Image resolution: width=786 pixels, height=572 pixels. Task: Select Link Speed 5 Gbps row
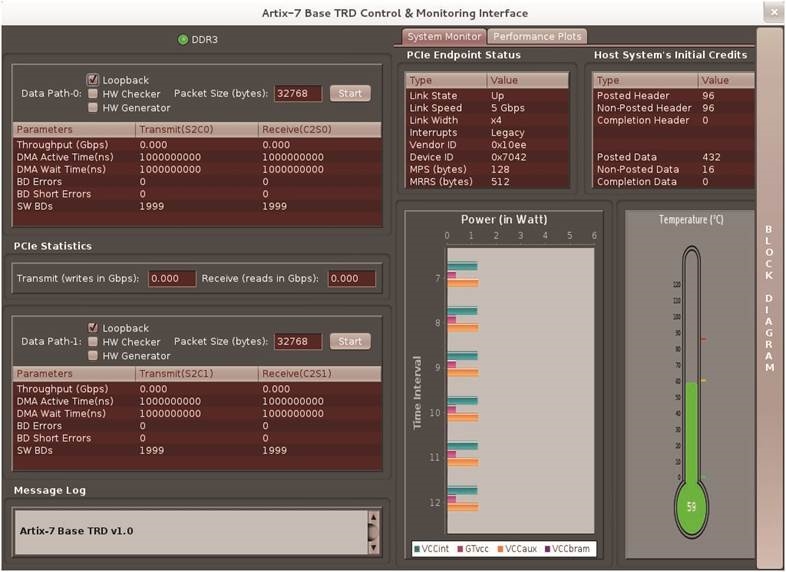click(487, 108)
